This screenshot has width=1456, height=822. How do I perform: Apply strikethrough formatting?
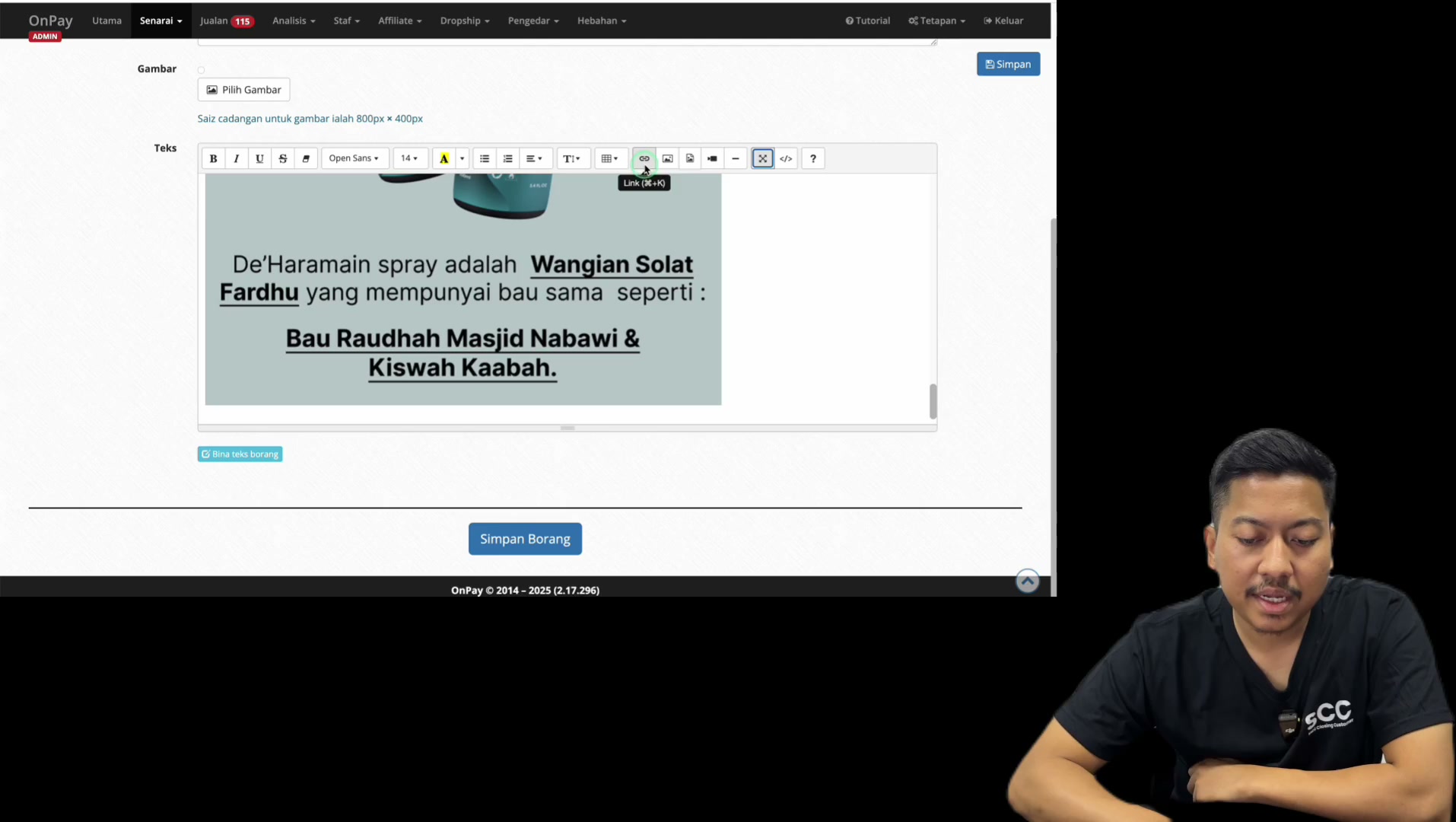pos(283,158)
